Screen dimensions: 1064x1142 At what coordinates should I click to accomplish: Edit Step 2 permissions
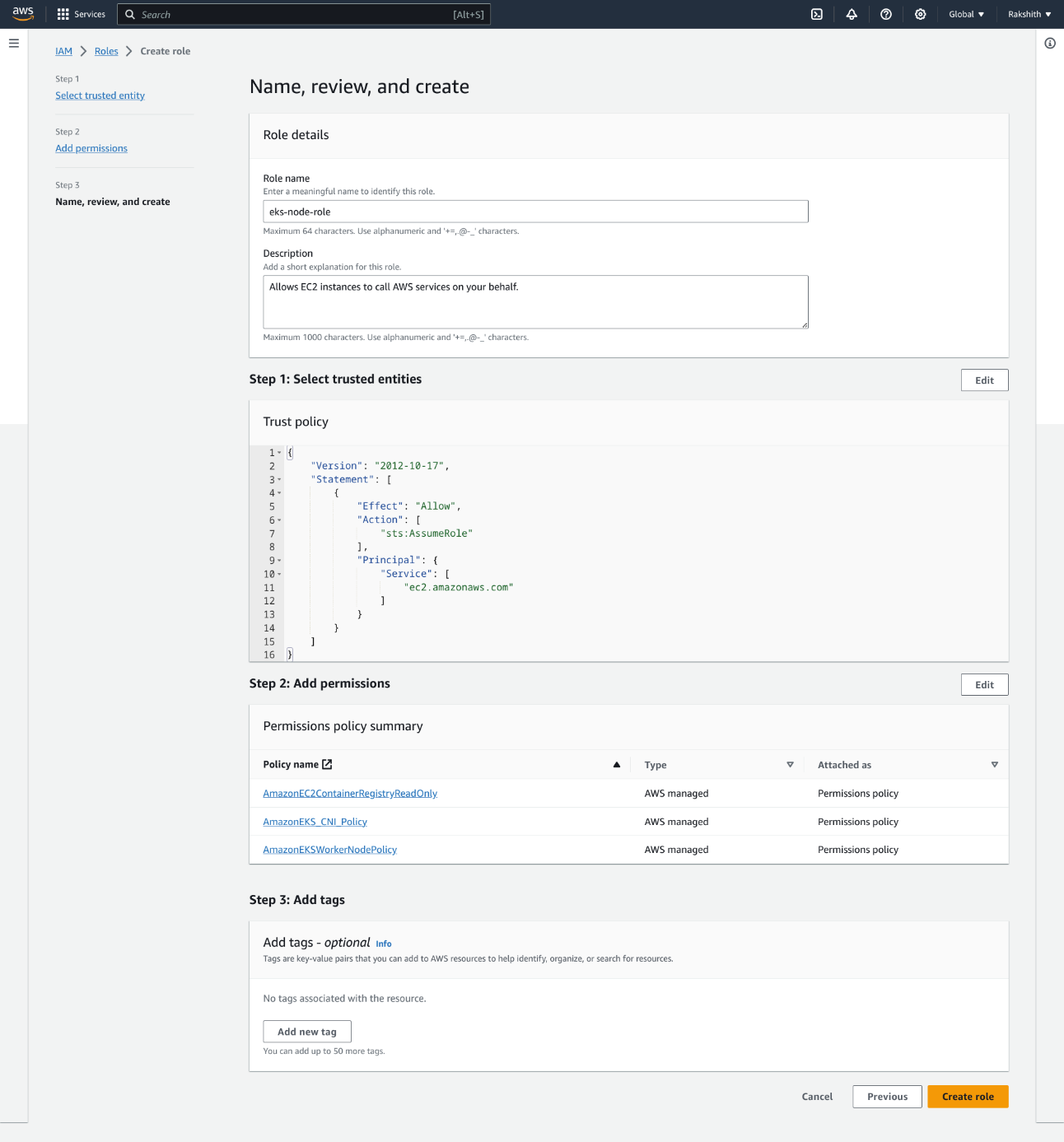pos(984,685)
